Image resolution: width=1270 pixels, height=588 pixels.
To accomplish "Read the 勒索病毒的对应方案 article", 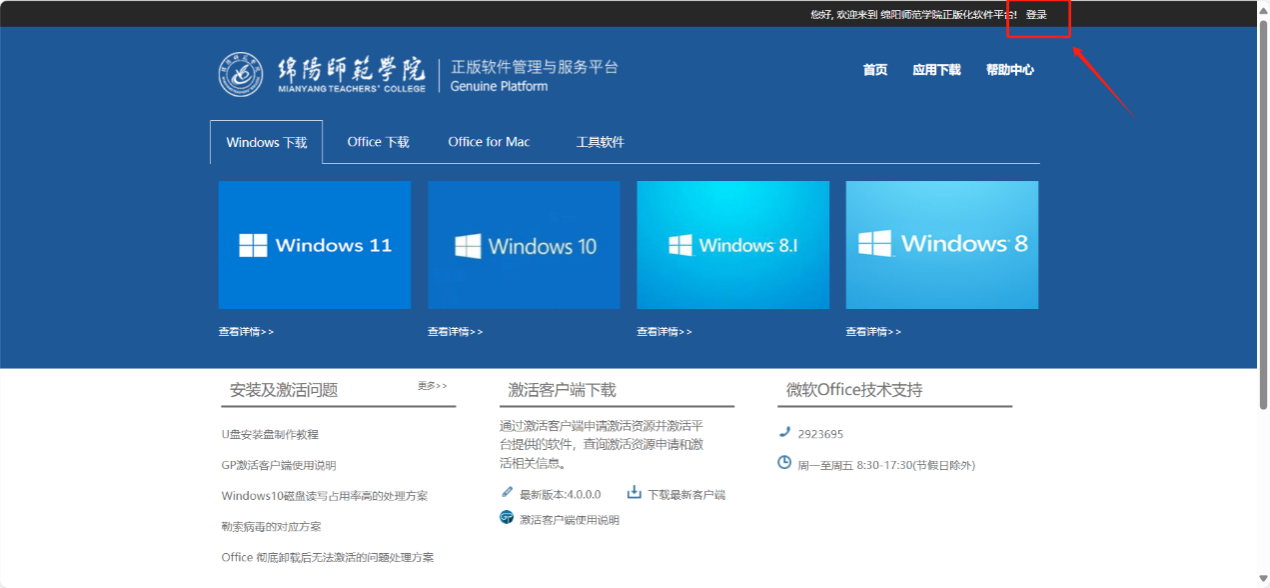I will [271, 526].
